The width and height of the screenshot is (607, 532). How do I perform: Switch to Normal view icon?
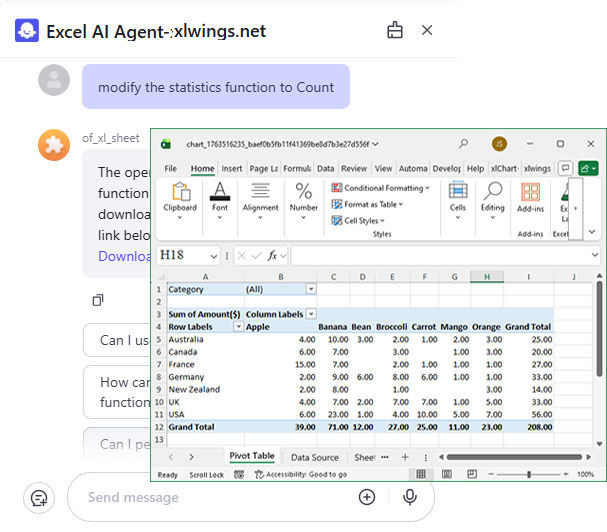420,474
